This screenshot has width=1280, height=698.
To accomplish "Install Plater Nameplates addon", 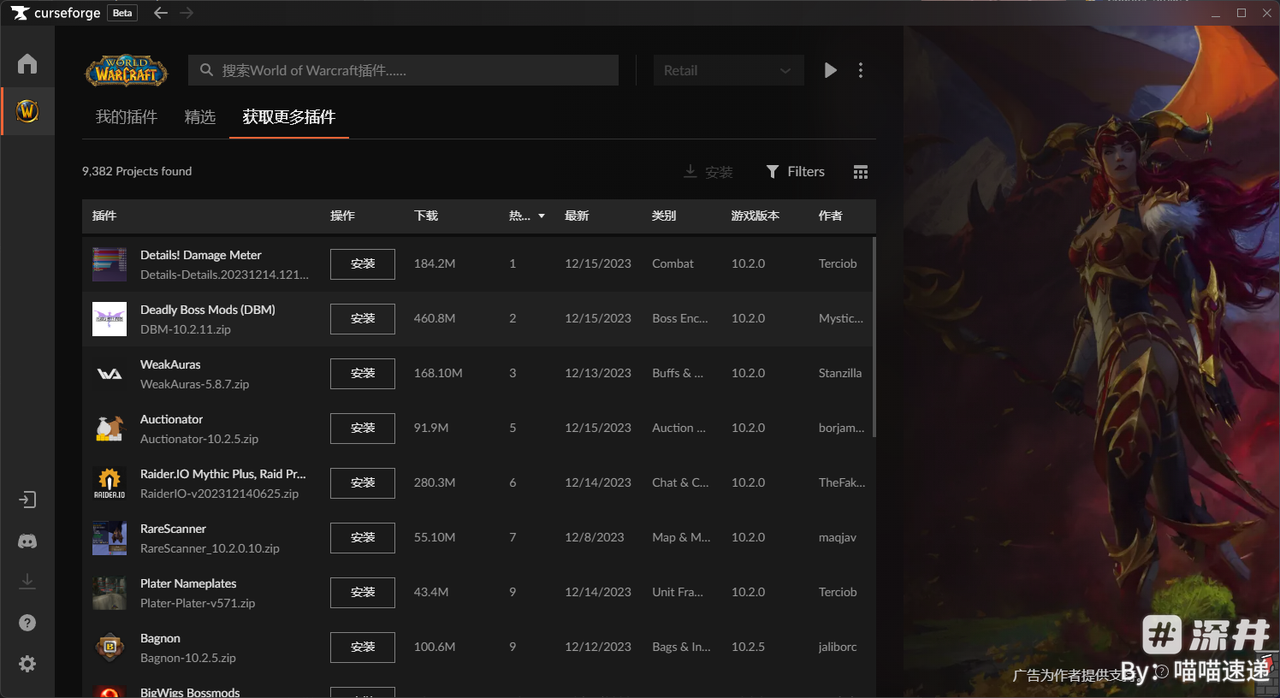I will [362, 592].
